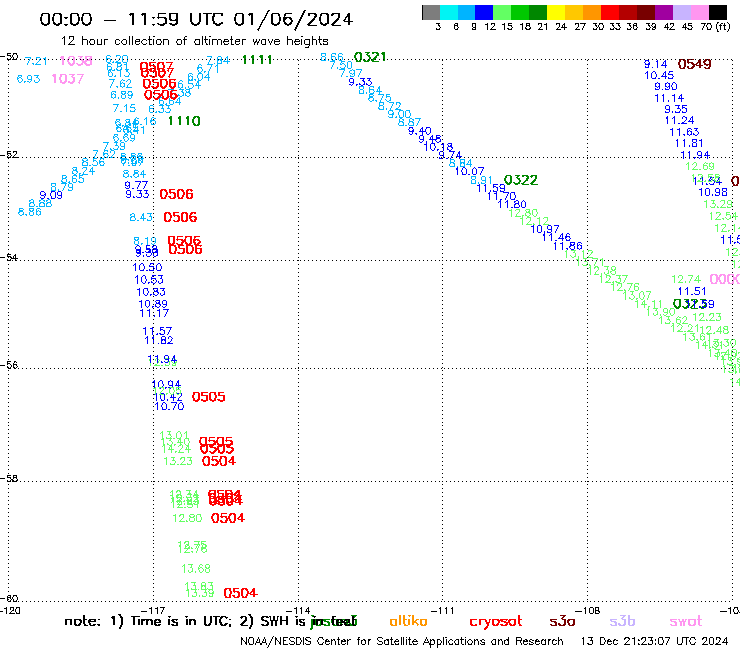This screenshot has height=650, width=740.
Task: Click the wave height value 12.69
Action: [x=700, y=166]
